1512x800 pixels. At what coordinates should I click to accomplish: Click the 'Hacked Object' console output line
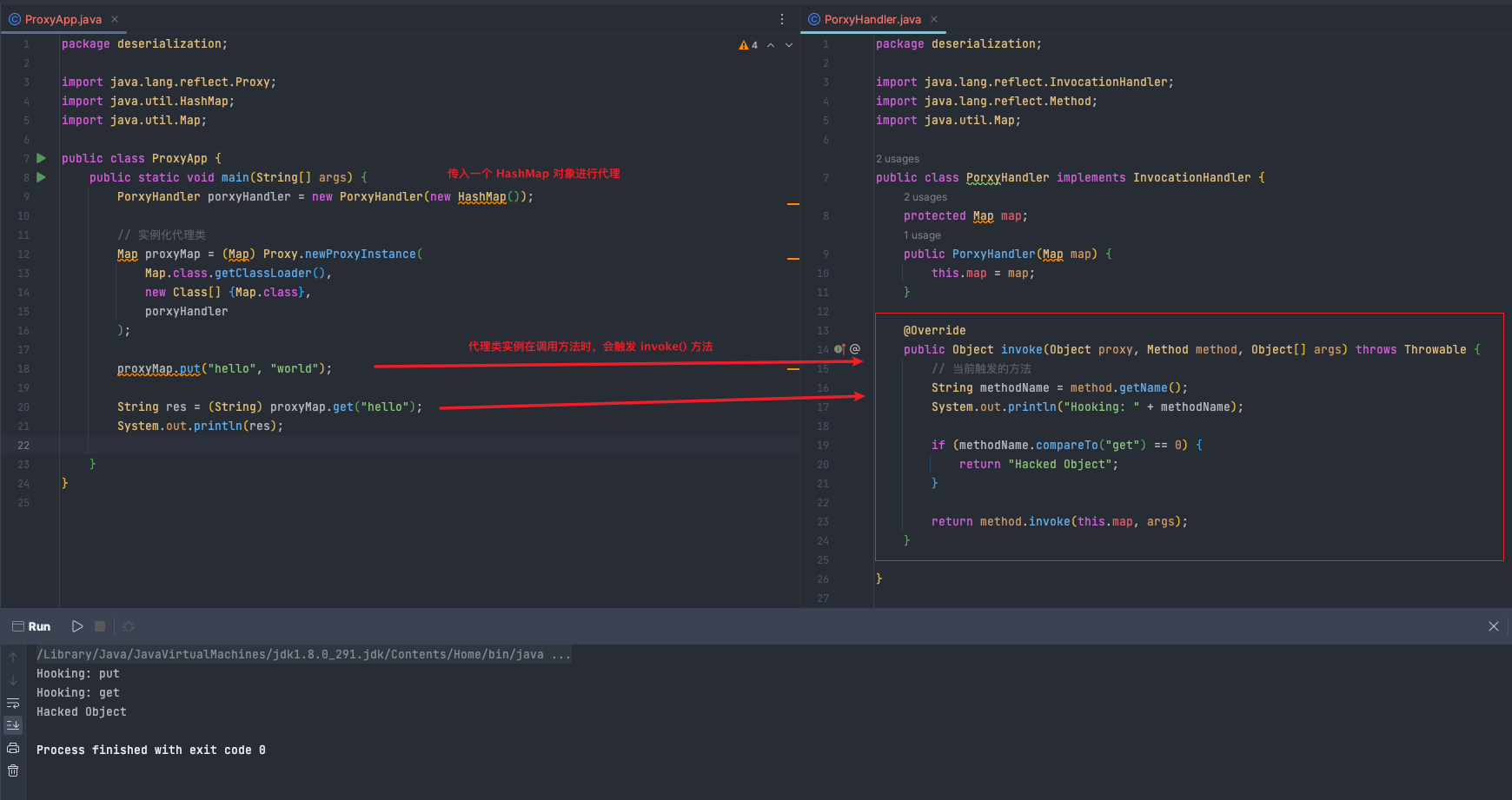(x=82, y=712)
